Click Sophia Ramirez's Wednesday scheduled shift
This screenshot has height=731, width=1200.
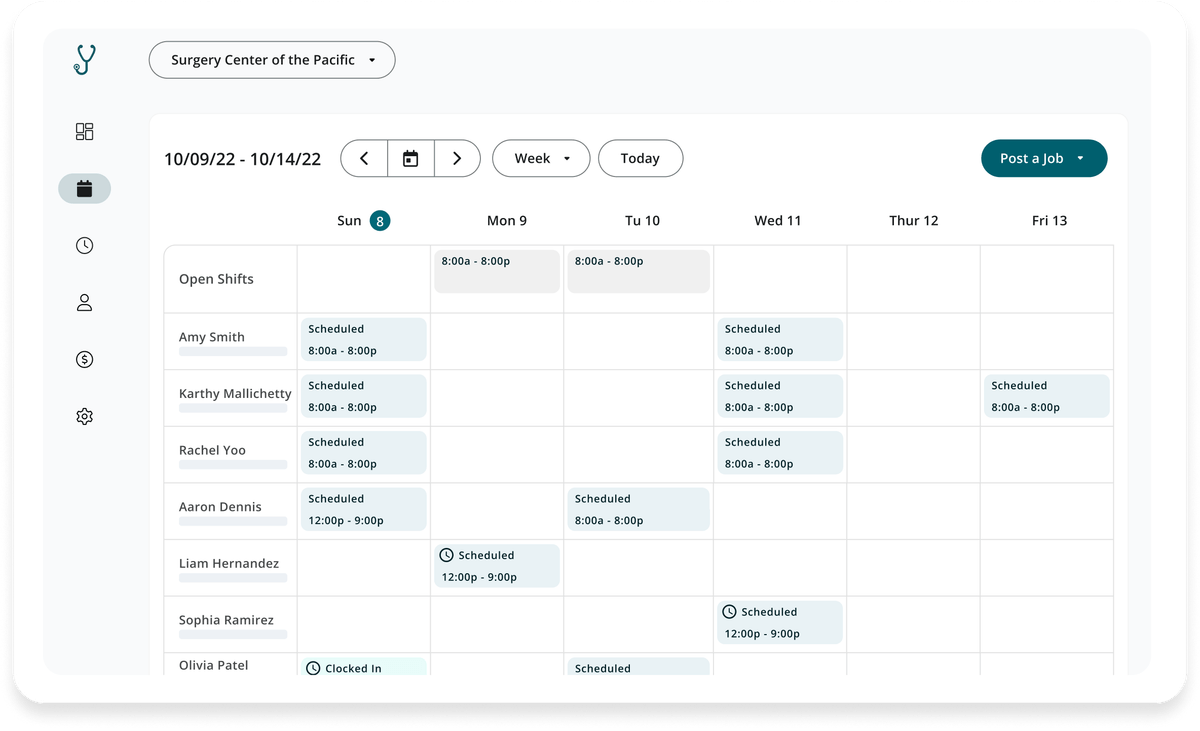click(780, 623)
